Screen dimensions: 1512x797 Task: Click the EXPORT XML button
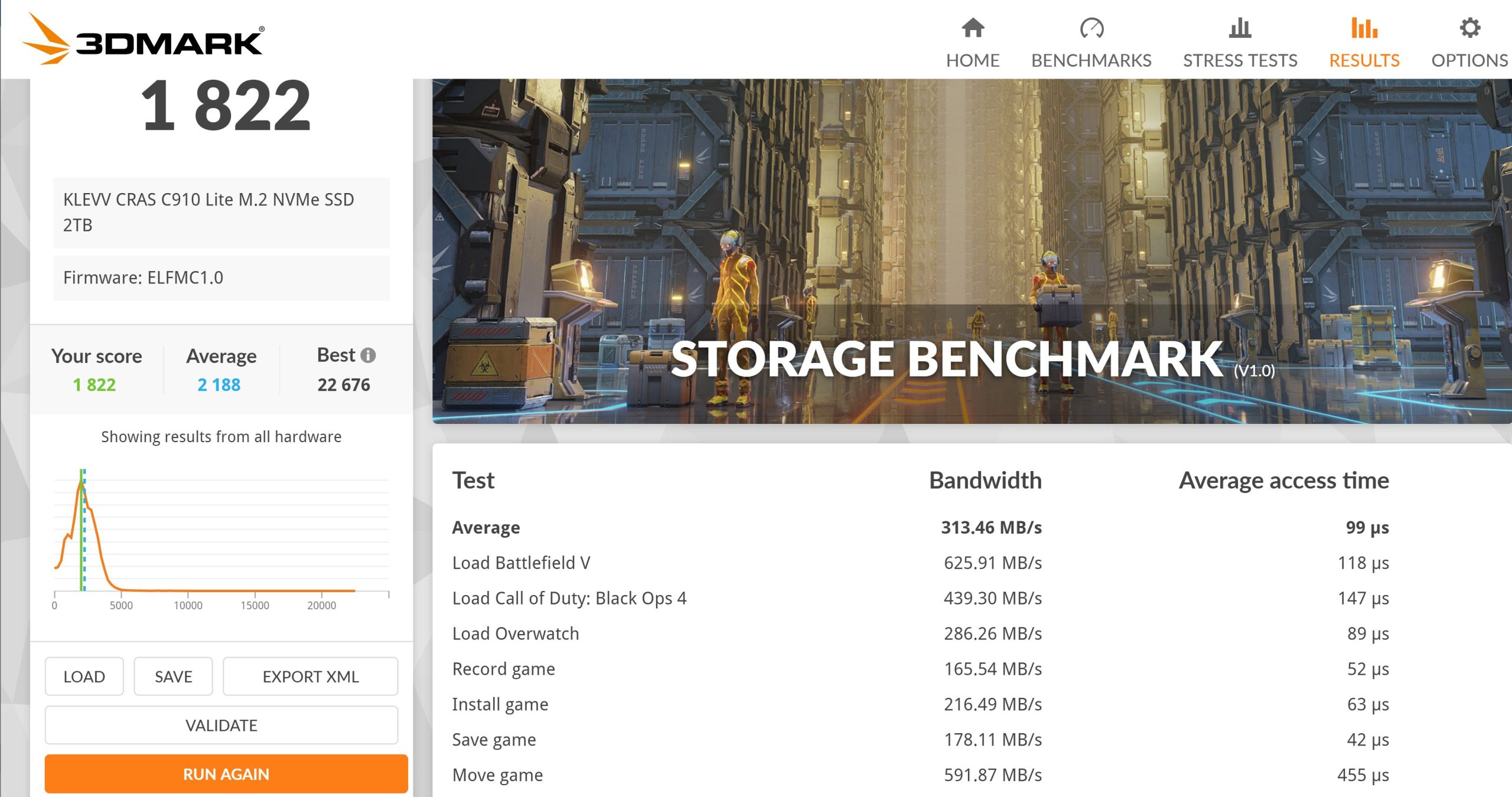(310, 677)
